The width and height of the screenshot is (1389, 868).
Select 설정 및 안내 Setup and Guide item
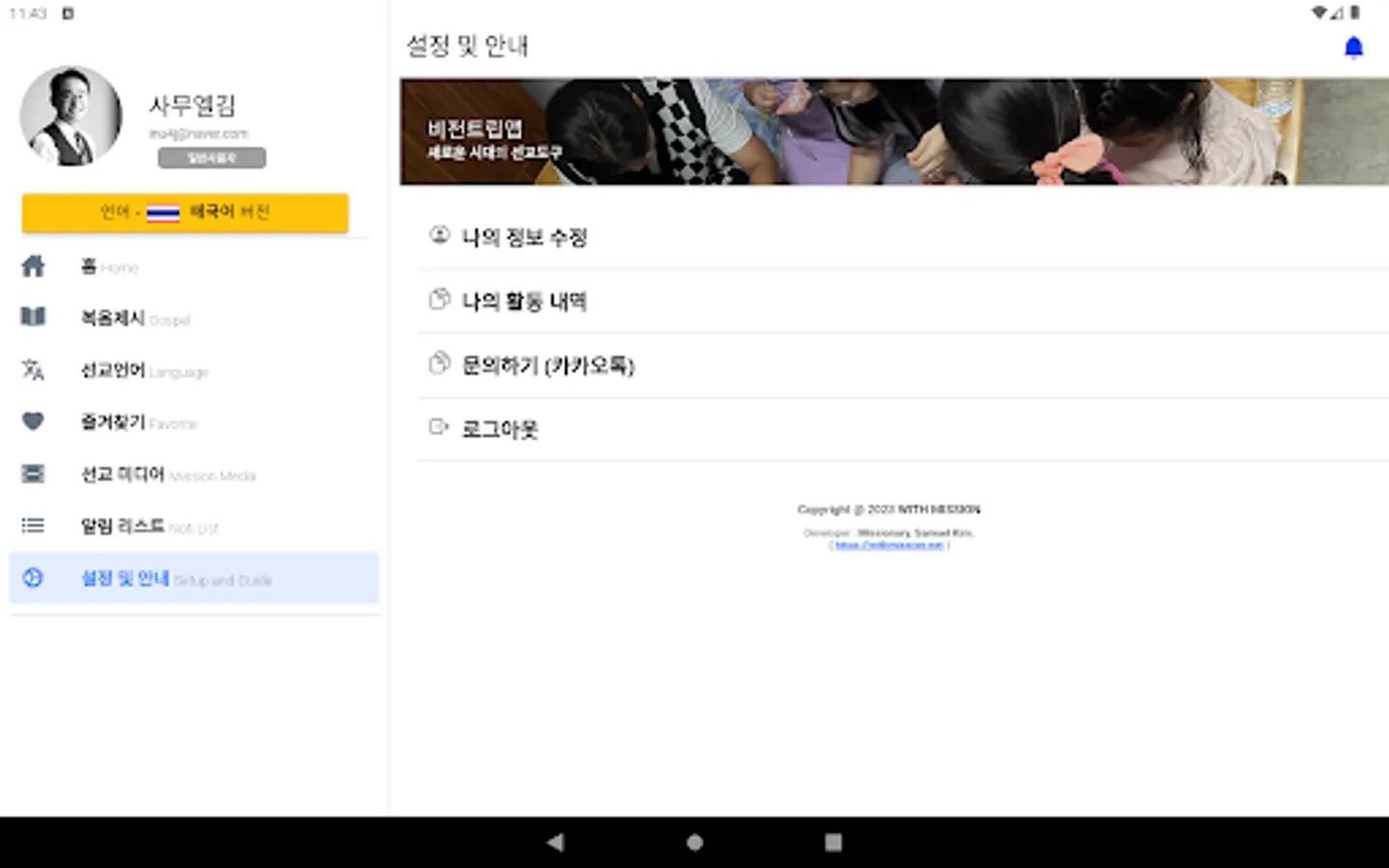coord(194,578)
